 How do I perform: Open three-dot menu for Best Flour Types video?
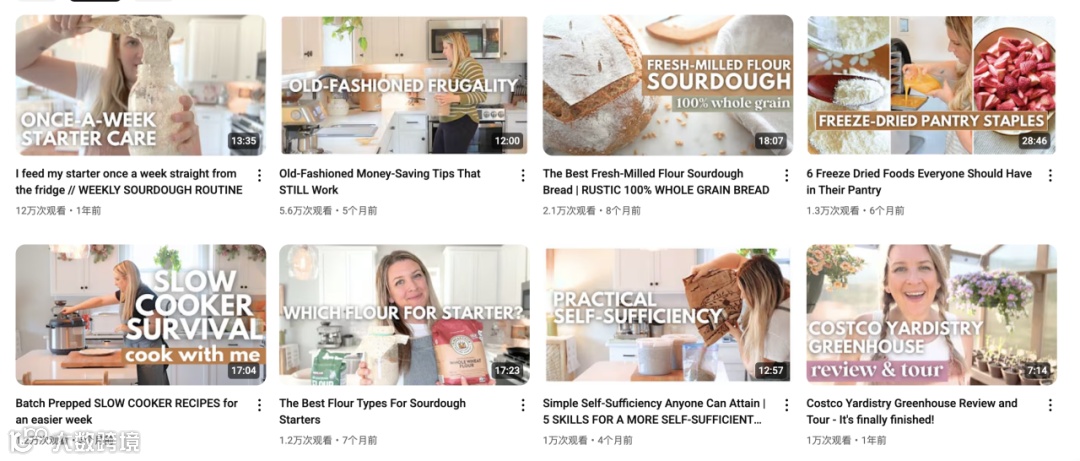(x=523, y=404)
